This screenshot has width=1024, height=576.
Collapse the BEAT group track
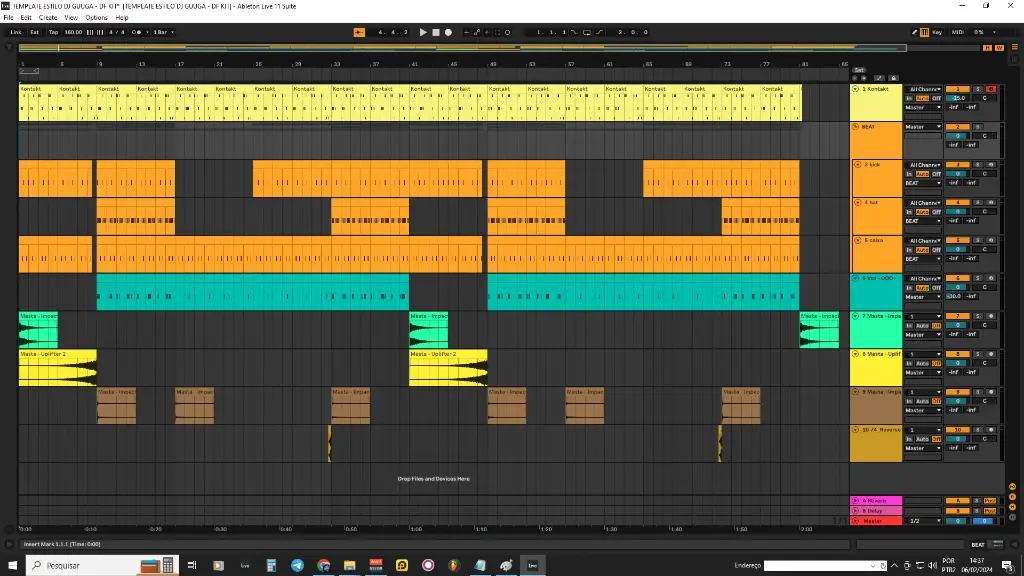[856, 127]
